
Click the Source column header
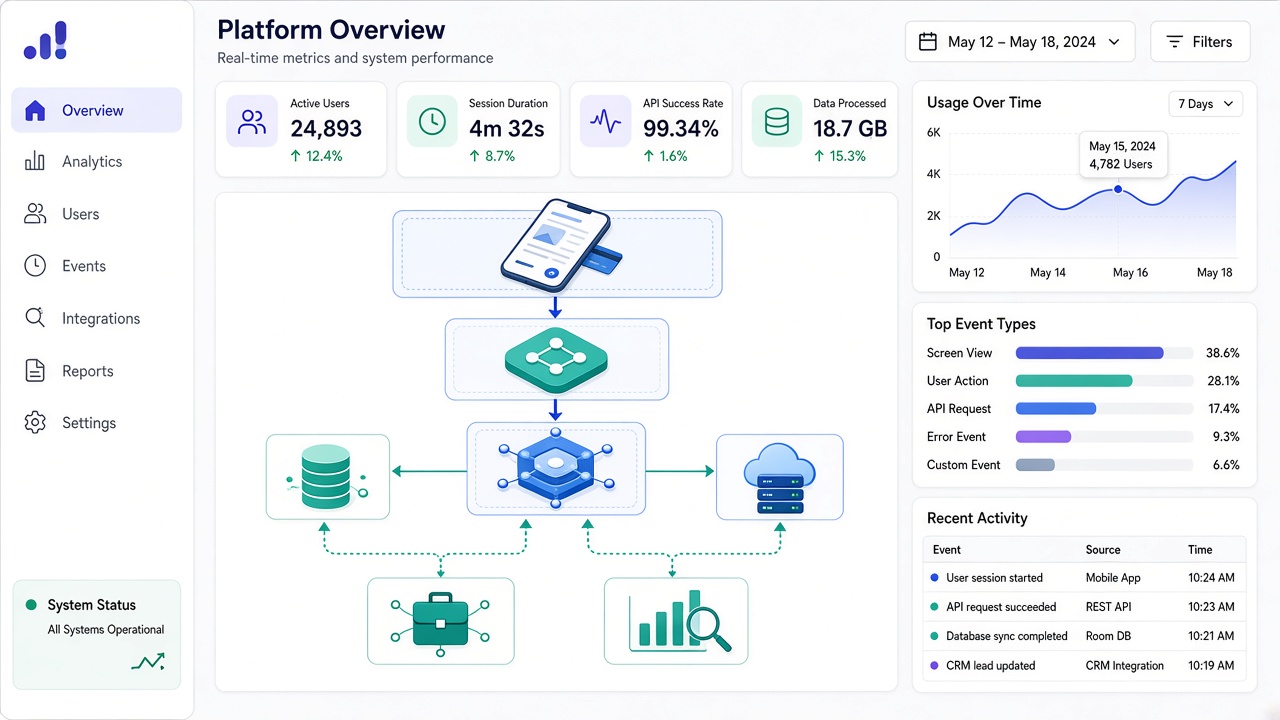point(1103,549)
